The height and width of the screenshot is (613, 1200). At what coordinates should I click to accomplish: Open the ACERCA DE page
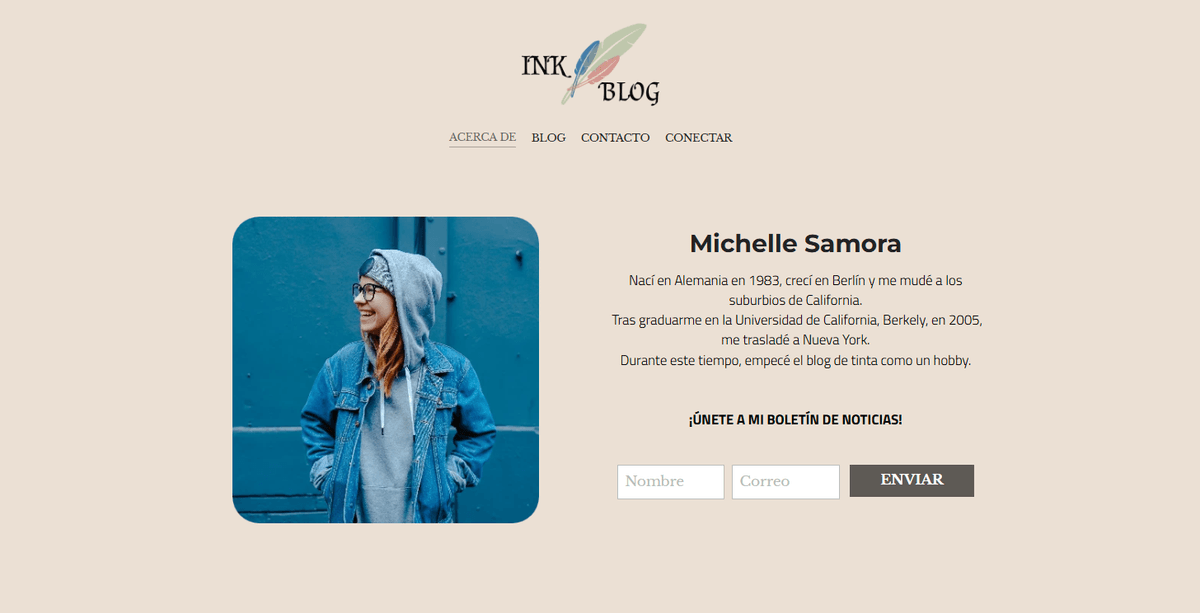[x=482, y=137]
